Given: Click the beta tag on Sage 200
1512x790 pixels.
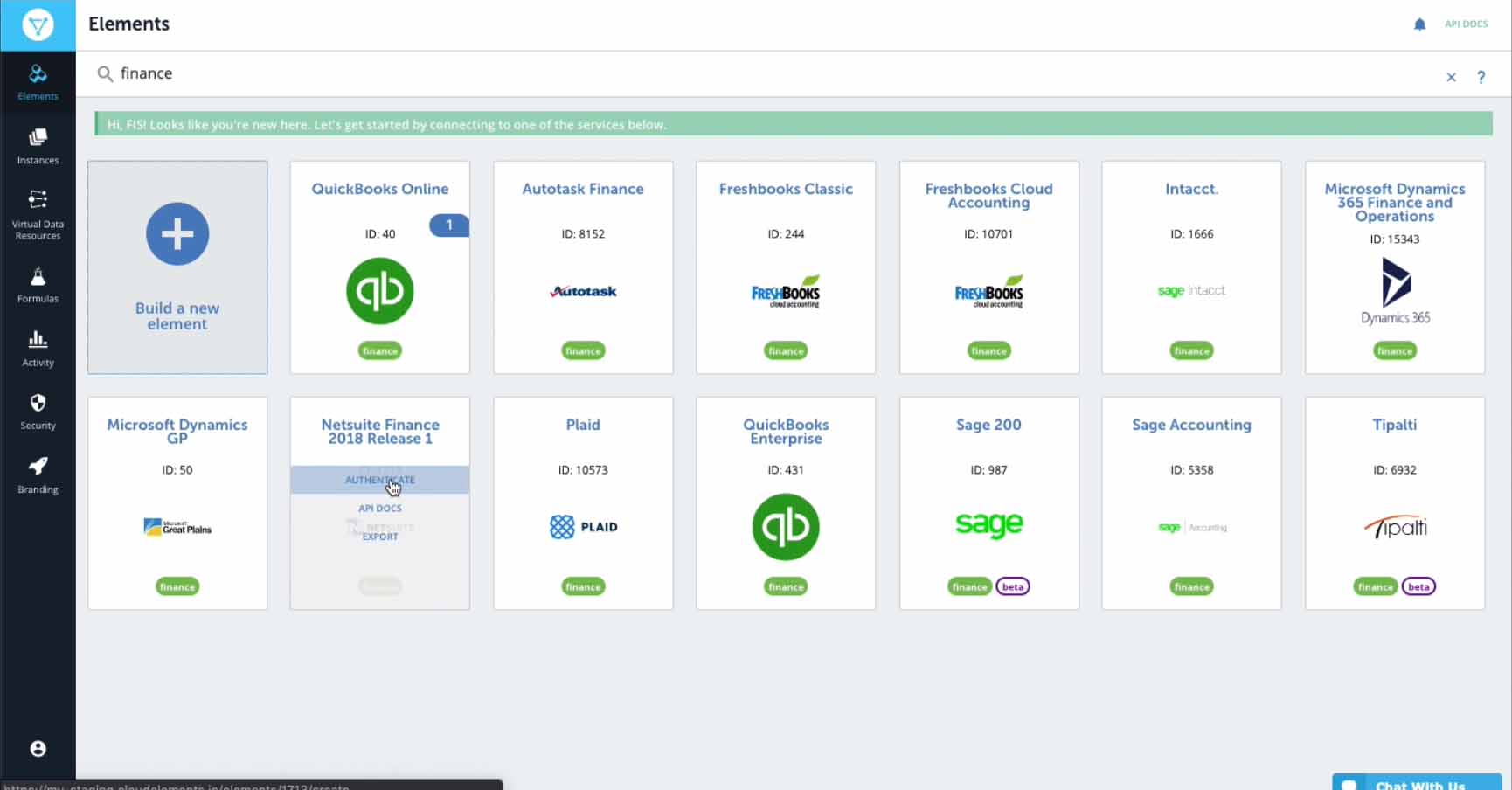Looking at the screenshot, I should tap(1013, 586).
